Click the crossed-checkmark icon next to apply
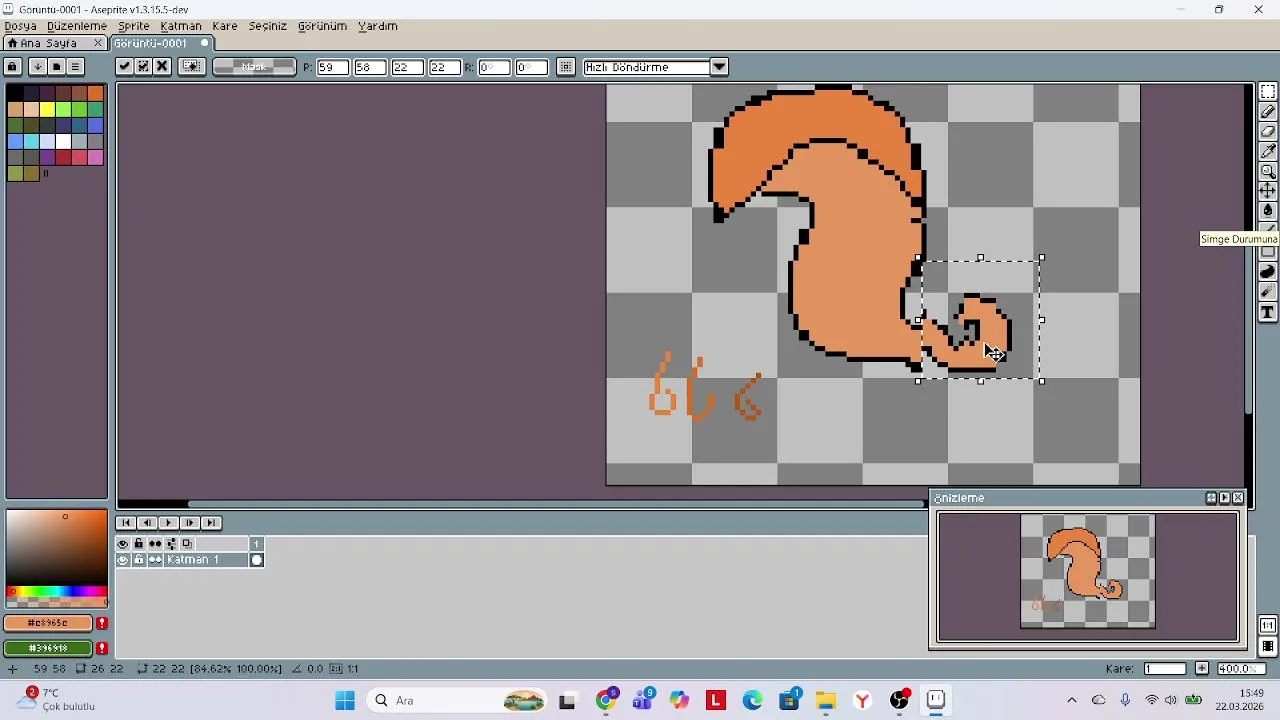 (x=143, y=67)
